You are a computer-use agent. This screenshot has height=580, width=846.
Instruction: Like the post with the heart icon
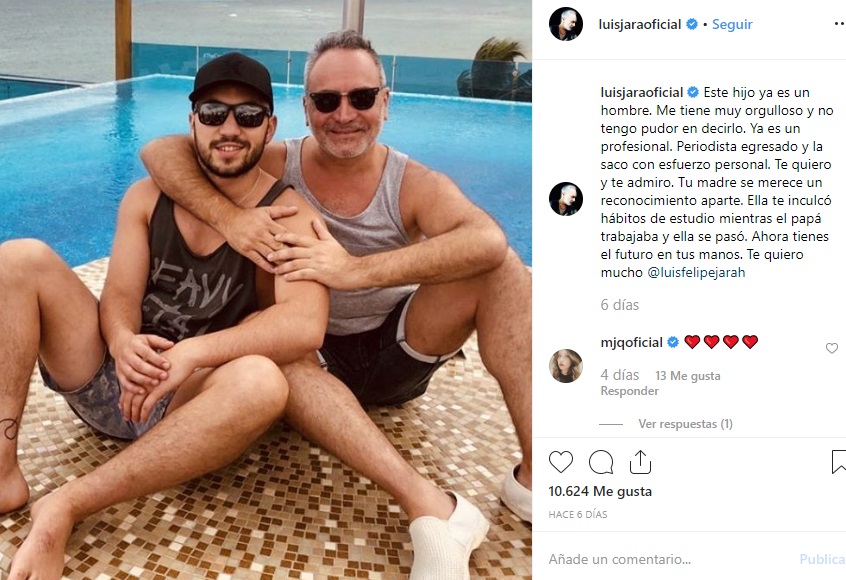coord(561,462)
